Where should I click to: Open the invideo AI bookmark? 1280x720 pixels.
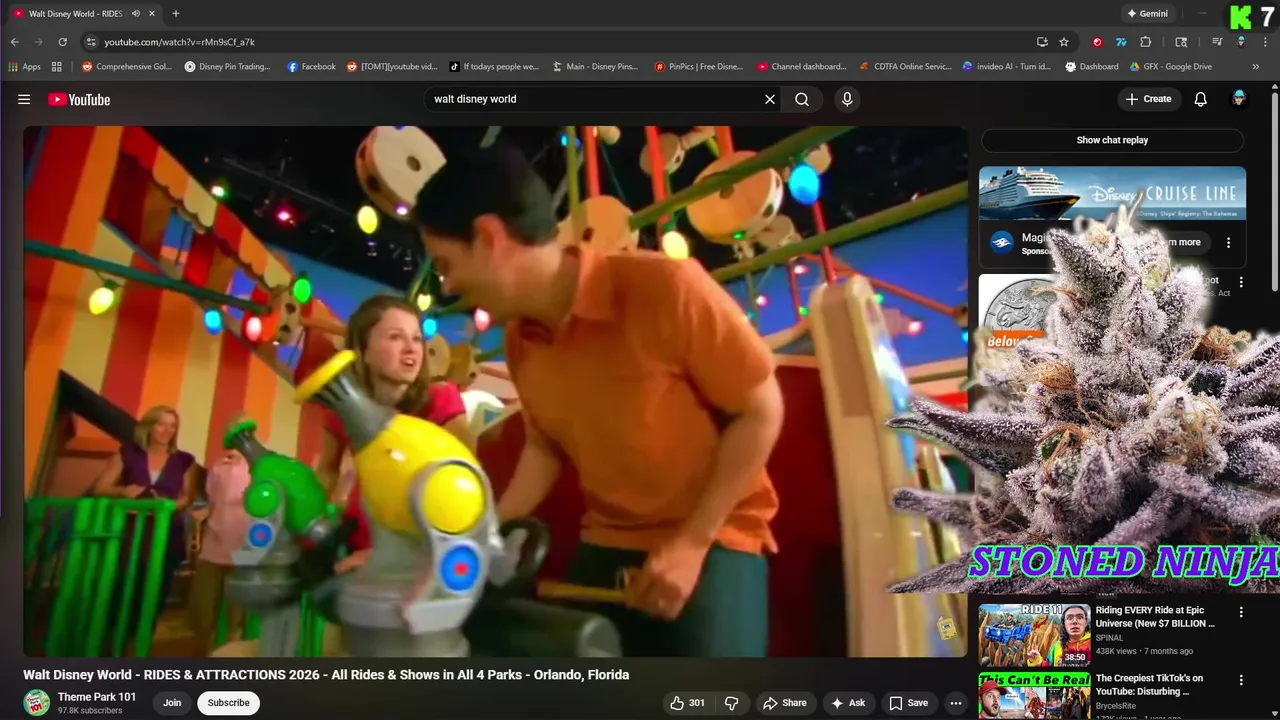(x=1007, y=67)
